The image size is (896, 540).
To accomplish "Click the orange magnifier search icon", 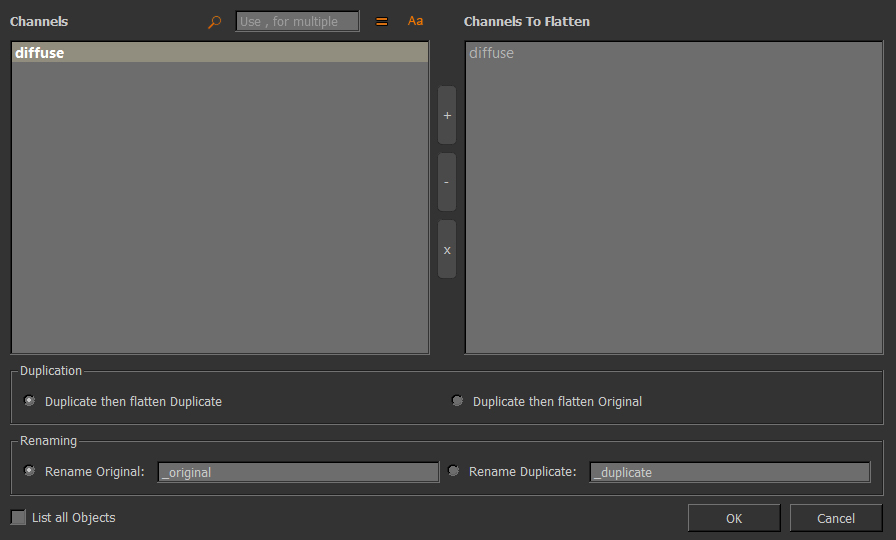I will [214, 22].
